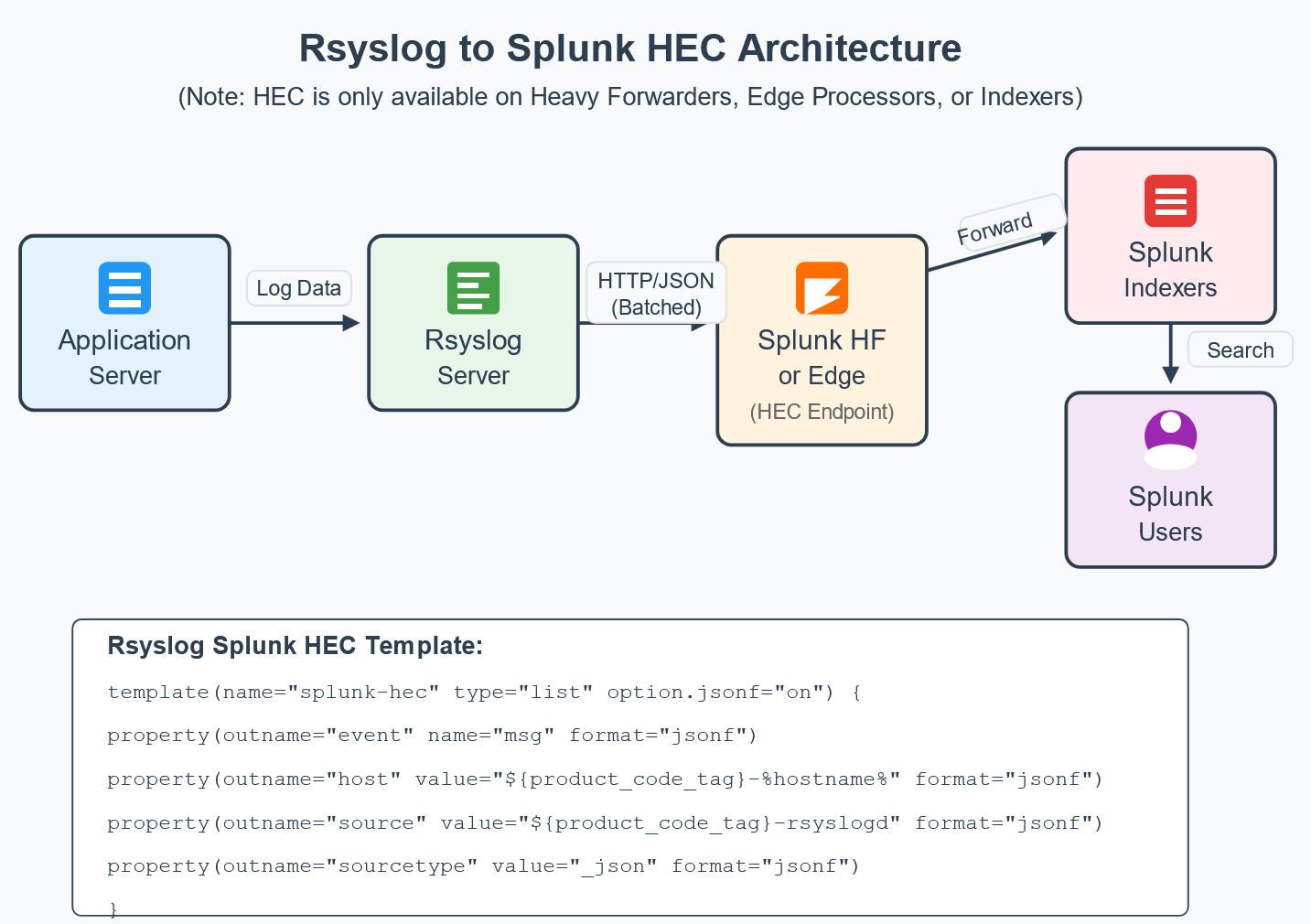Select the Log Data label

(x=299, y=288)
